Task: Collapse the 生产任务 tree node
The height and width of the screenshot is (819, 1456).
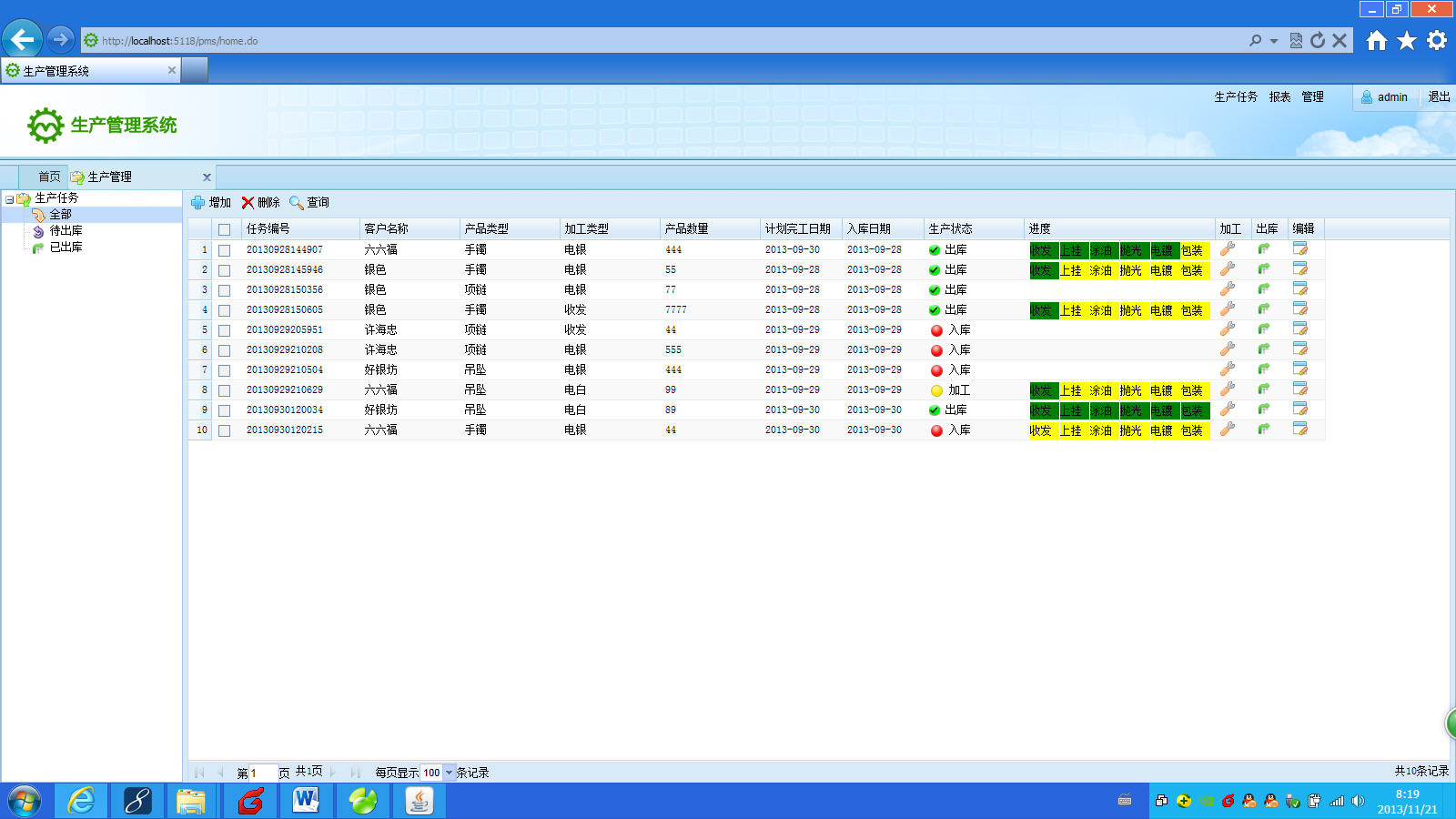Action: pos(9,198)
